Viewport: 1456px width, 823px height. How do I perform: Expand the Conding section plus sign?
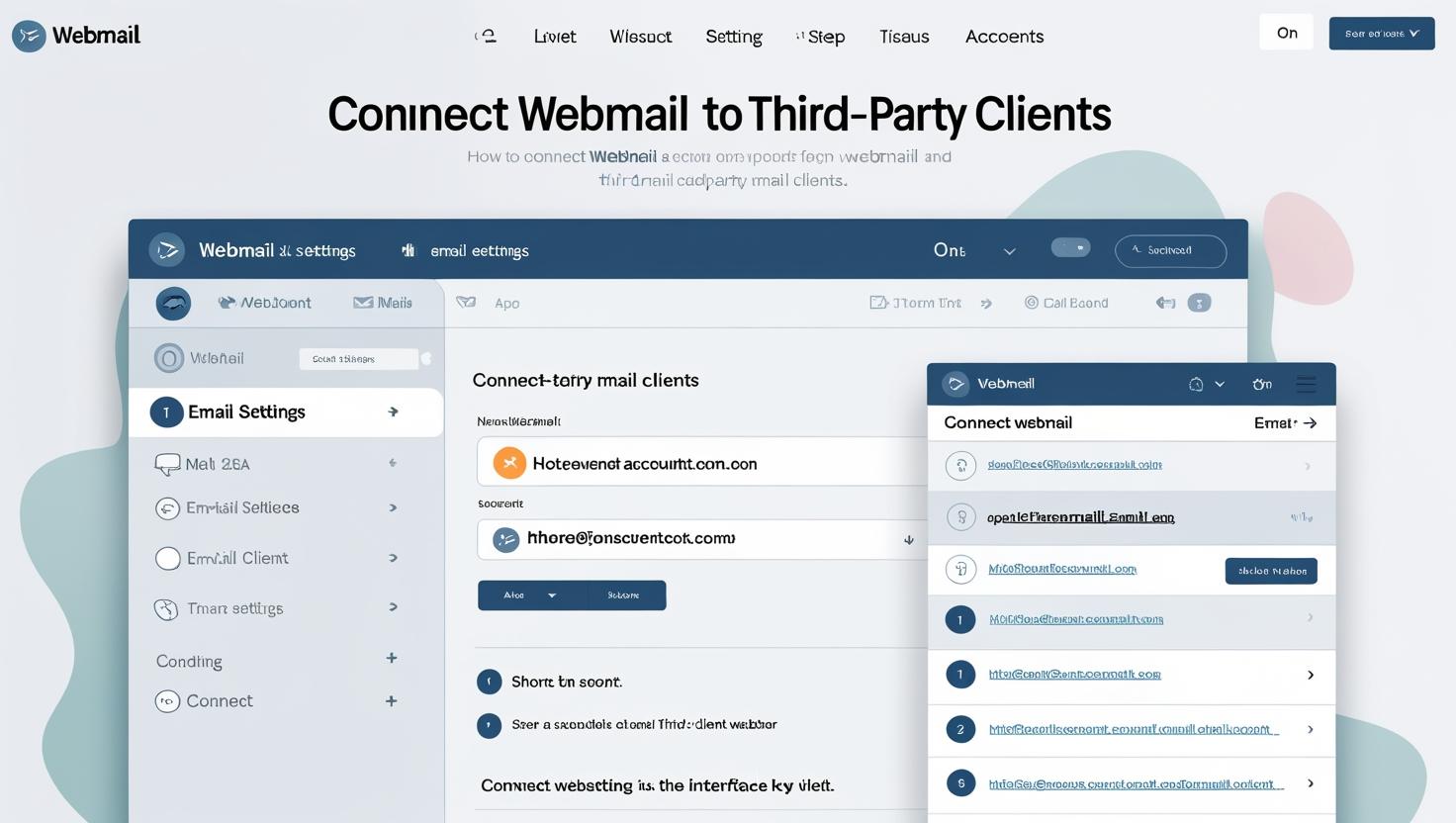tap(392, 658)
